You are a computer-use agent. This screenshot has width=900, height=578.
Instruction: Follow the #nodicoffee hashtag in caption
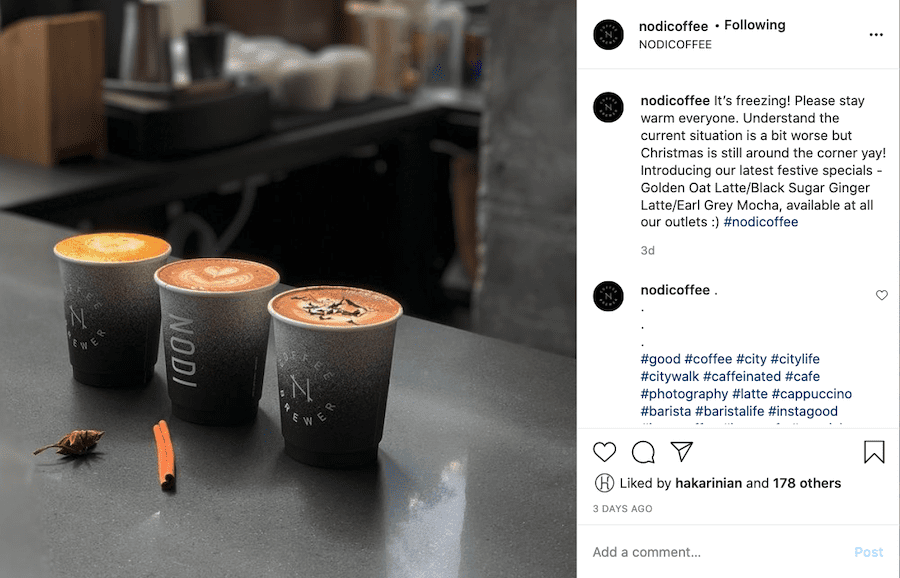click(761, 222)
